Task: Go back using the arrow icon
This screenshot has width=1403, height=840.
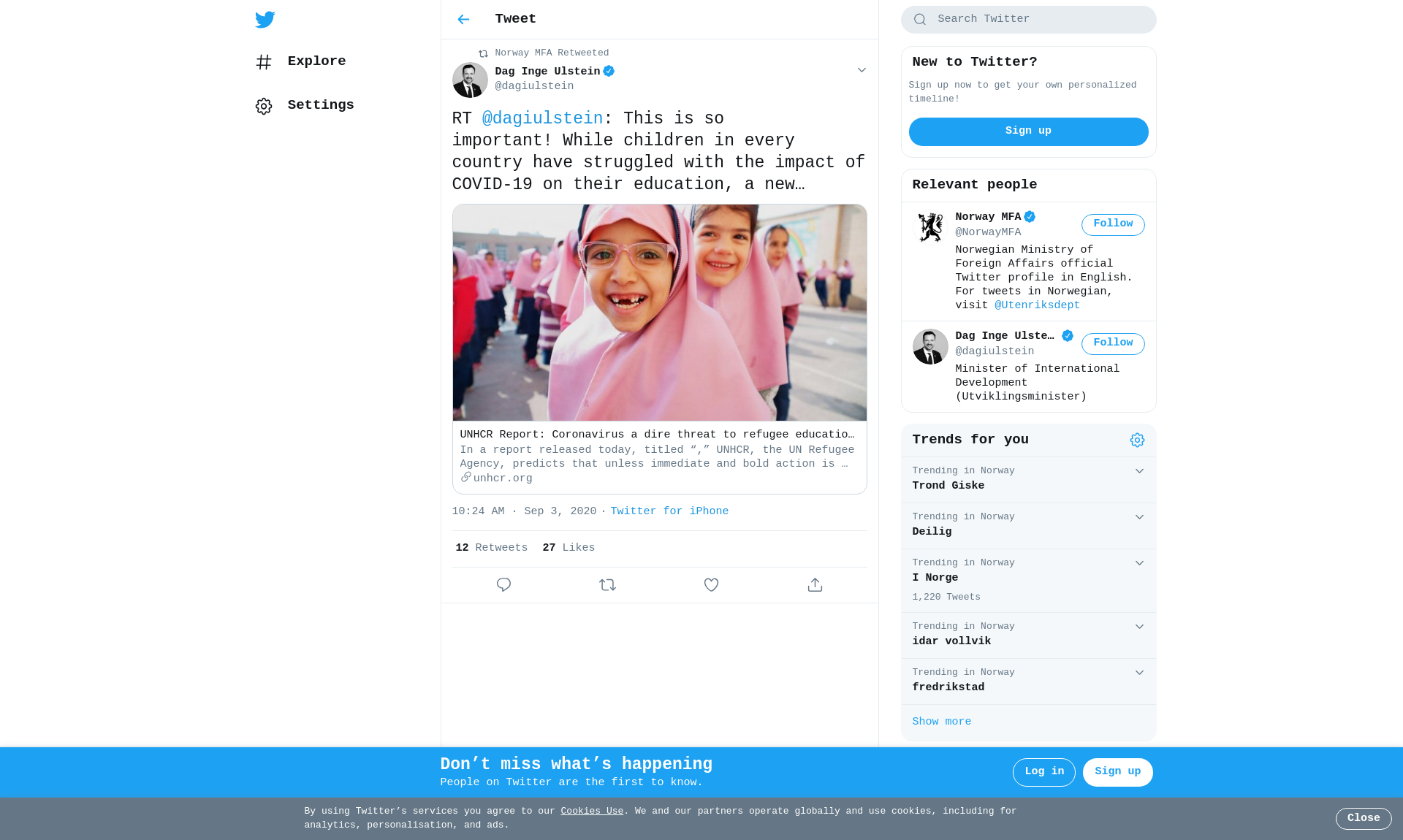Action: tap(463, 20)
